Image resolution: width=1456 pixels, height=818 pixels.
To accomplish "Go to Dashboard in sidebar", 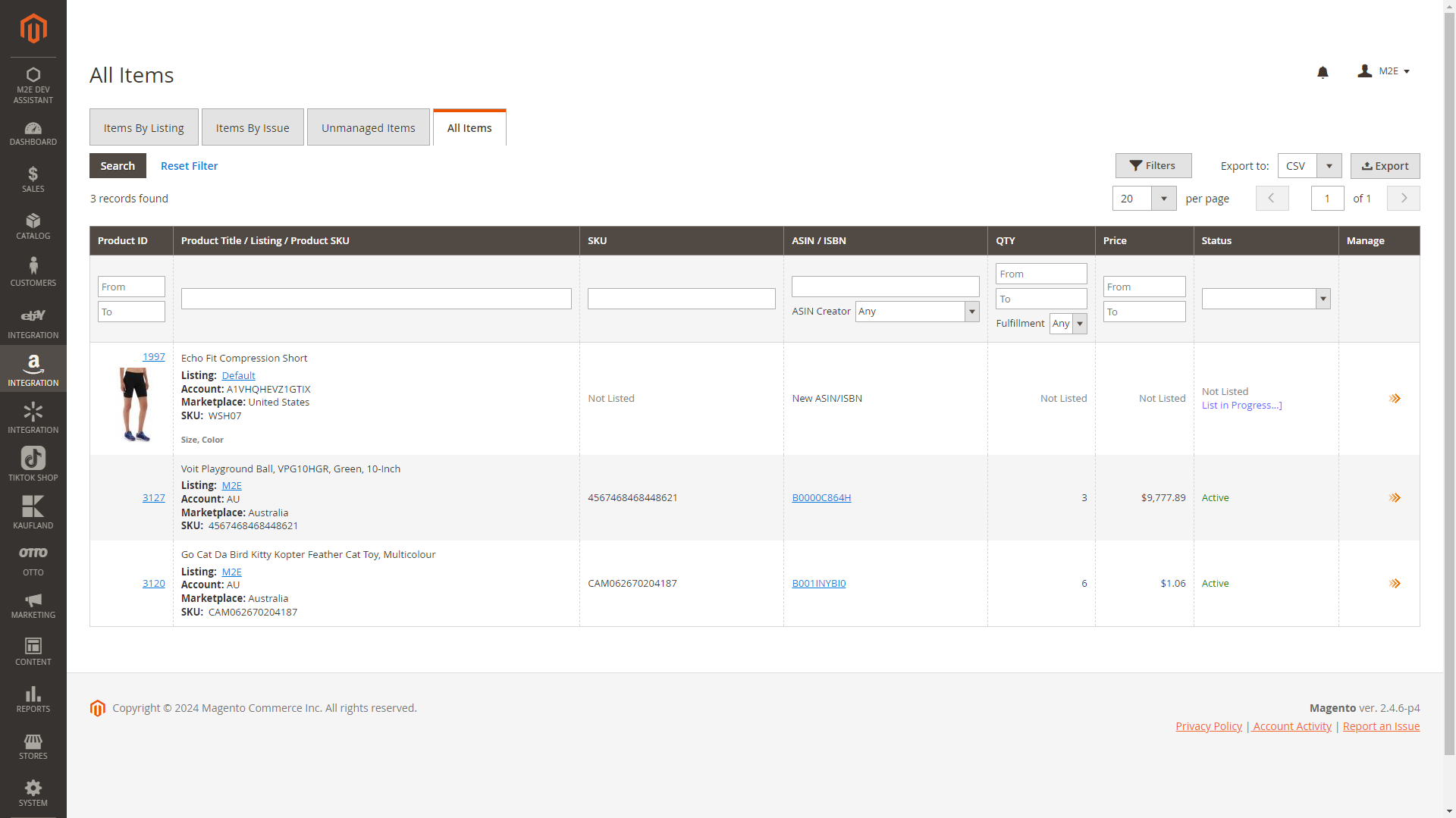I will coord(33,133).
